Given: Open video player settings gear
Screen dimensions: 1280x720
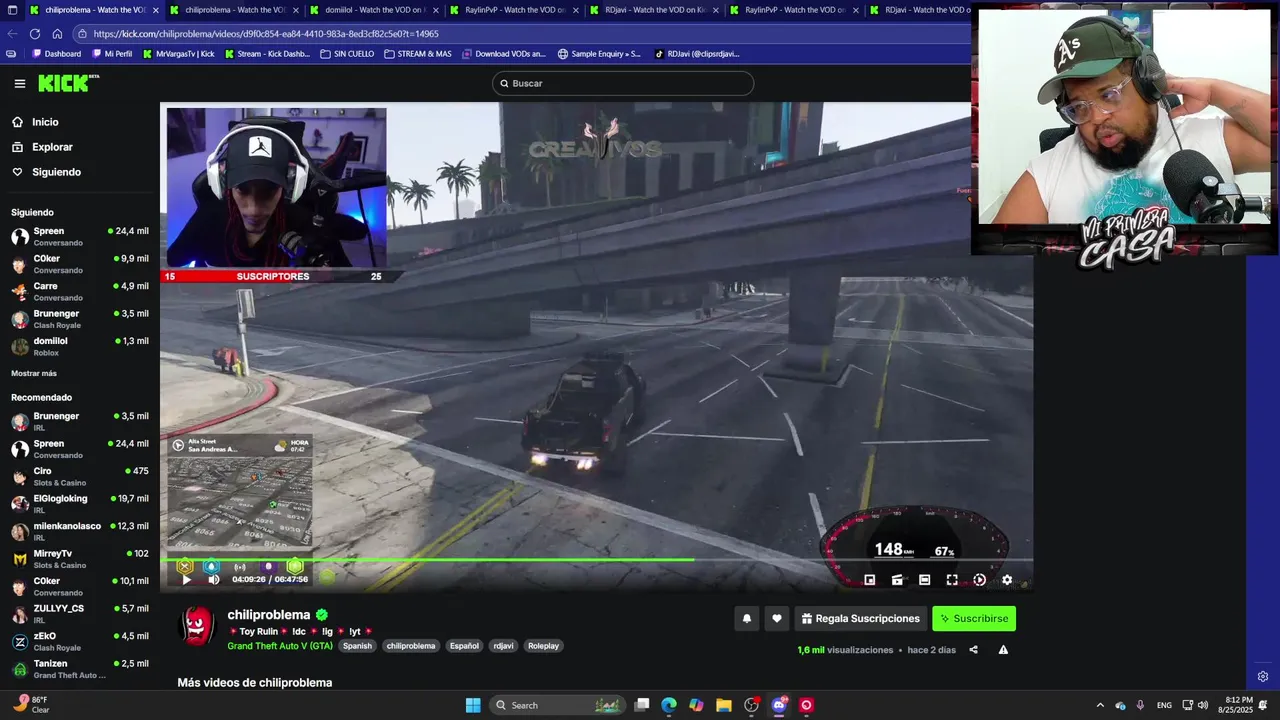Looking at the screenshot, I should pos(1007,580).
